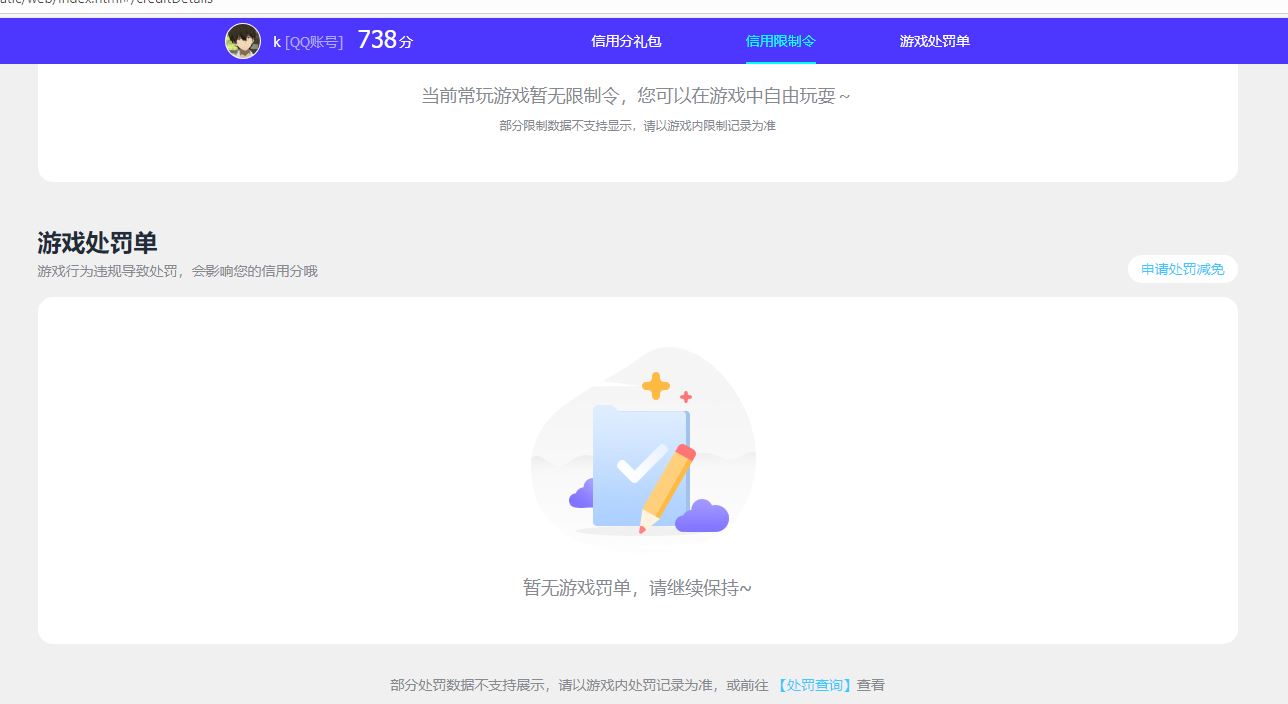Image resolution: width=1288 pixels, height=704 pixels.
Task: Go to the 游戏处罚单 tab in the header
Action: (x=934, y=41)
